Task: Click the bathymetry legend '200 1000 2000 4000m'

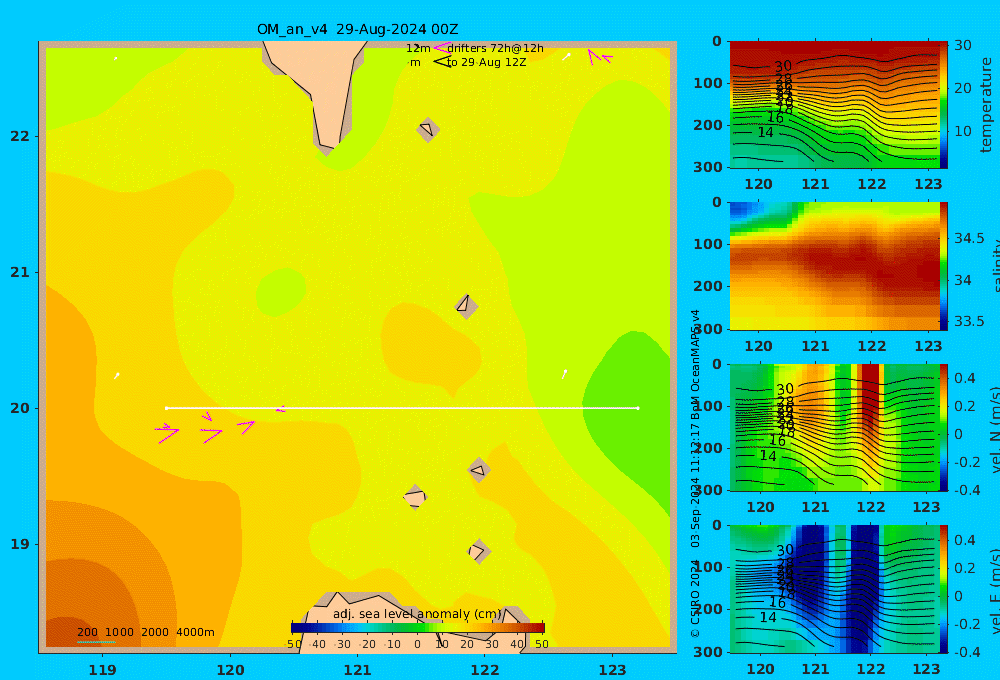Action: (145, 632)
